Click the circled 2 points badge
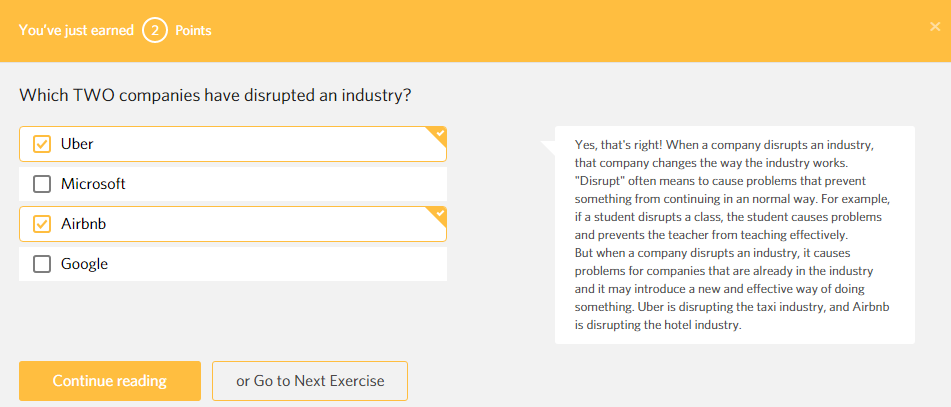Screen dimensions: 951x407 [x=154, y=30]
